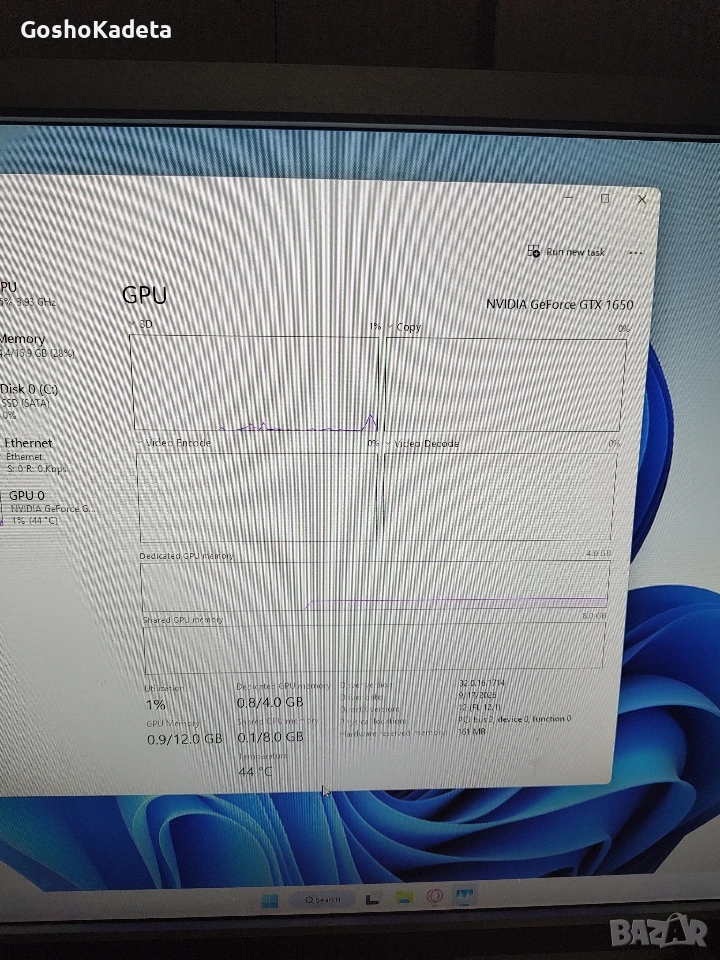
Task: Switch to Task Manager taskbar icon
Action: point(464,896)
